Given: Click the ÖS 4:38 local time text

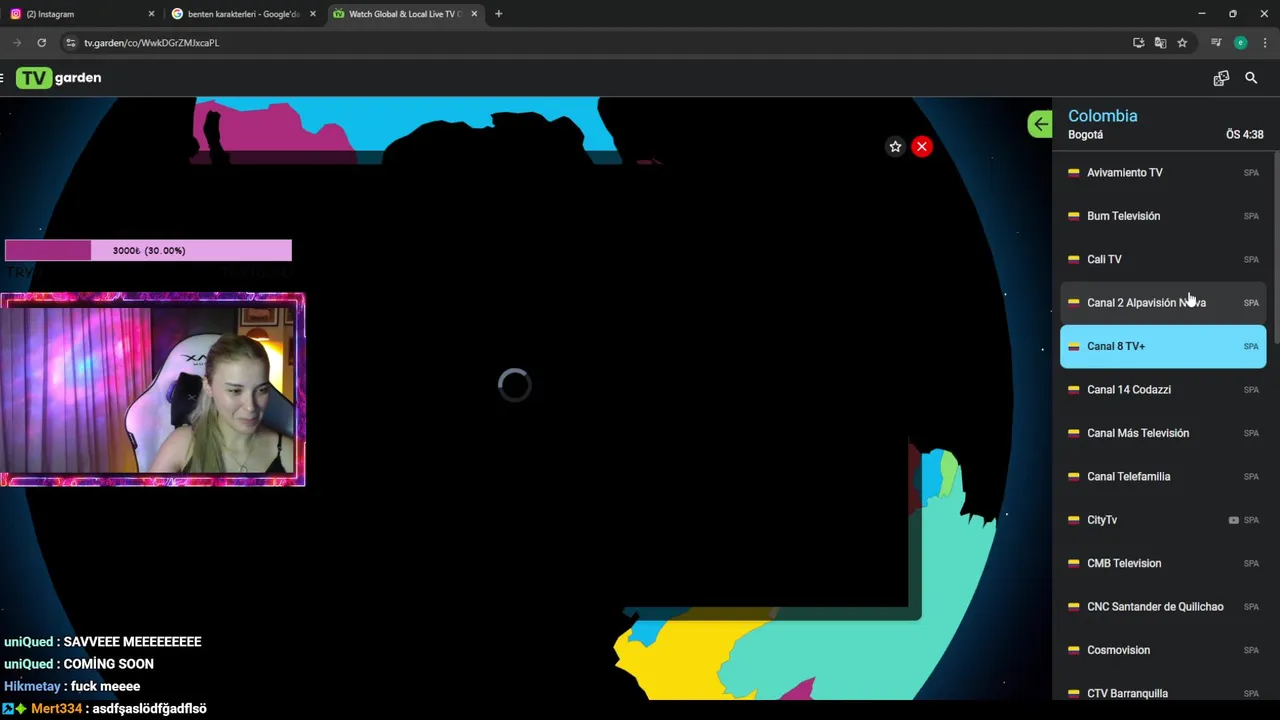Looking at the screenshot, I should [x=1244, y=135].
